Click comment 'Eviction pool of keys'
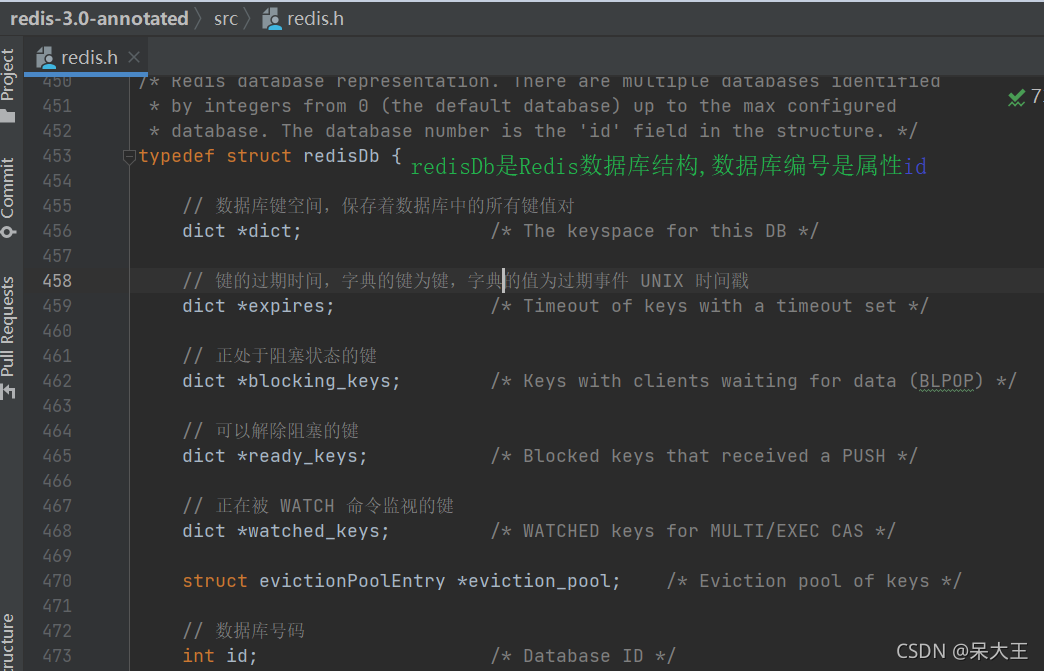Image resolution: width=1044 pixels, height=671 pixels. click(x=814, y=581)
